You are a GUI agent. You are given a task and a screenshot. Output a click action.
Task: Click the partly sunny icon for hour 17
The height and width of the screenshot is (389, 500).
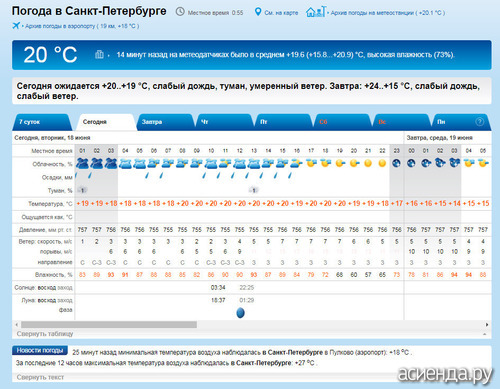(x=311, y=163)
